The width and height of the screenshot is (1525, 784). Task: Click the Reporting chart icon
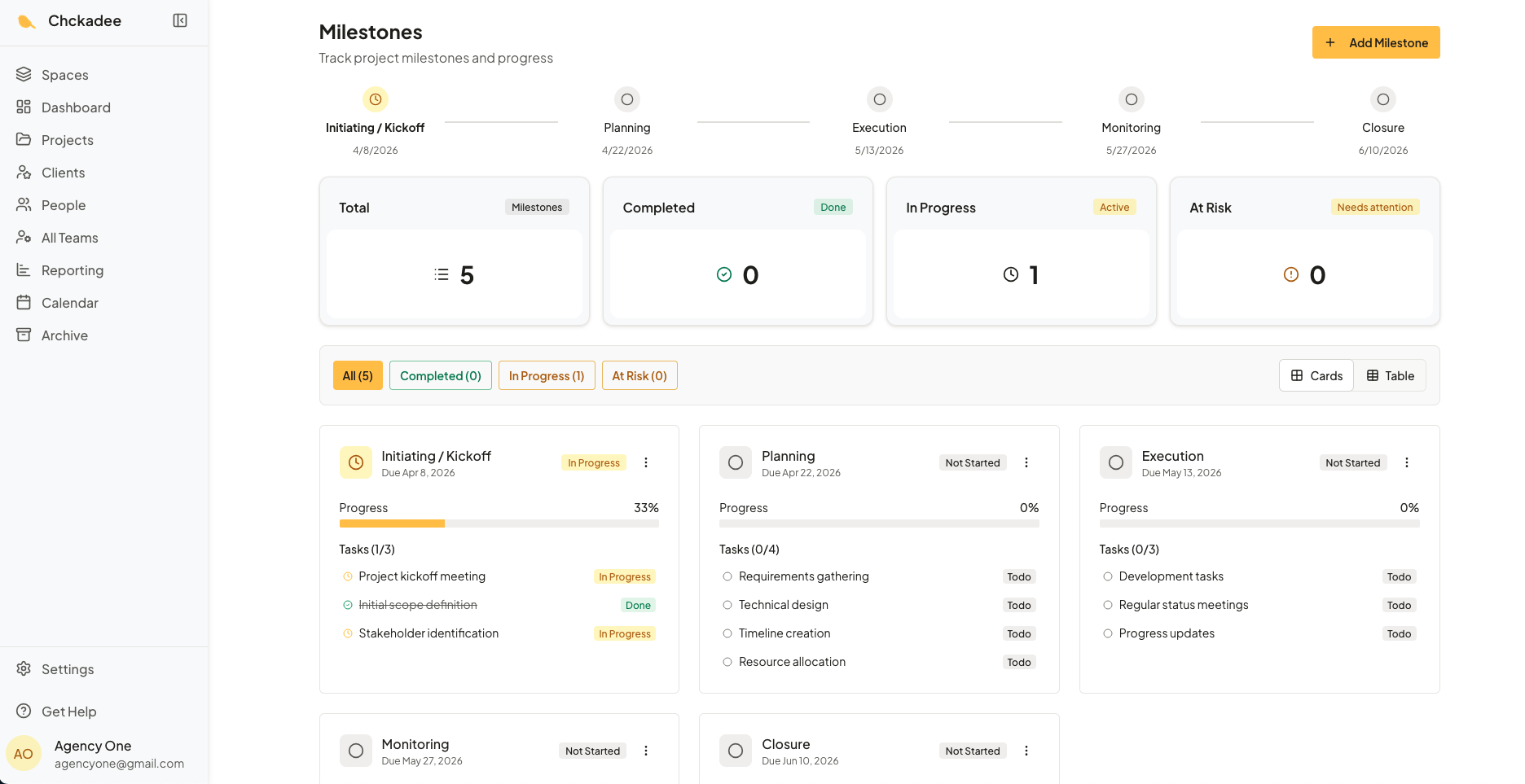pyautogui.click(x=24, y=269)
